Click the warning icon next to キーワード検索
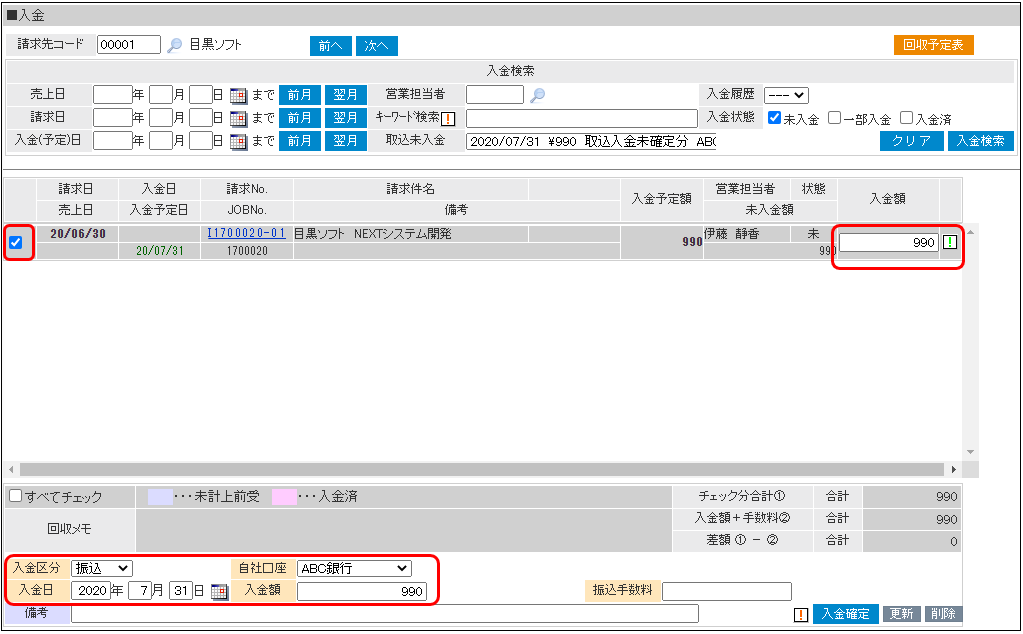 (449, 118)
